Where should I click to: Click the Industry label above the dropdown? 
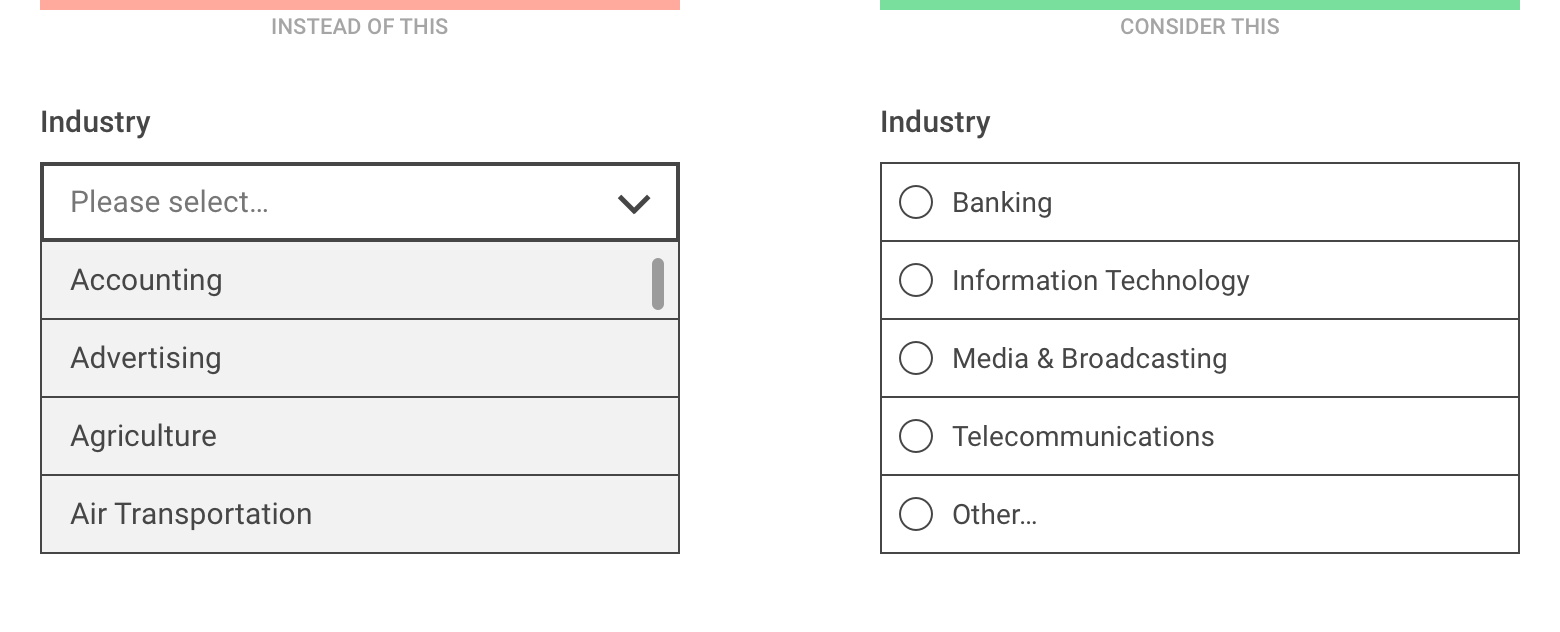95,122
